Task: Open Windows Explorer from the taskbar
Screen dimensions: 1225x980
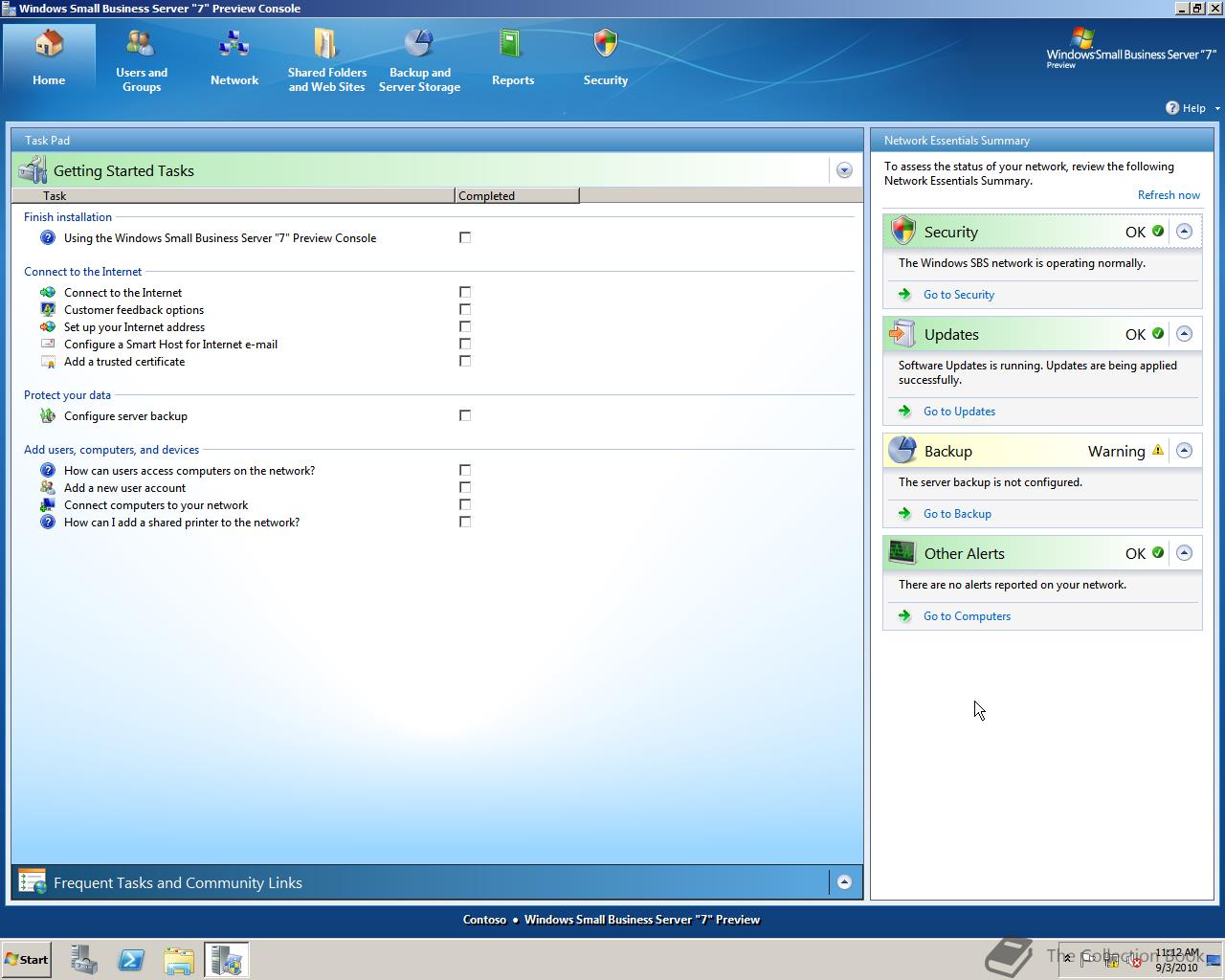Action: pyautogui.click(x=179, y=960)
